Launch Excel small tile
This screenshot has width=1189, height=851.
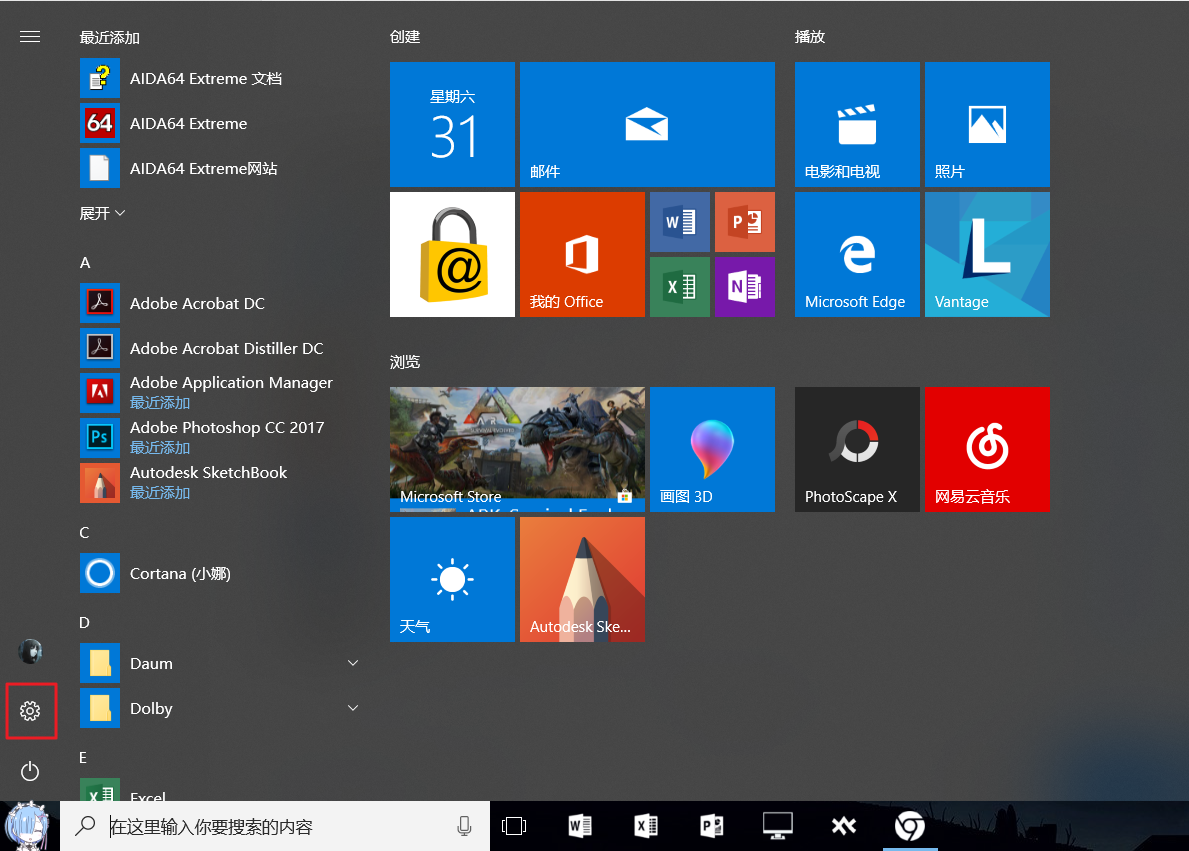click(679, 287)
